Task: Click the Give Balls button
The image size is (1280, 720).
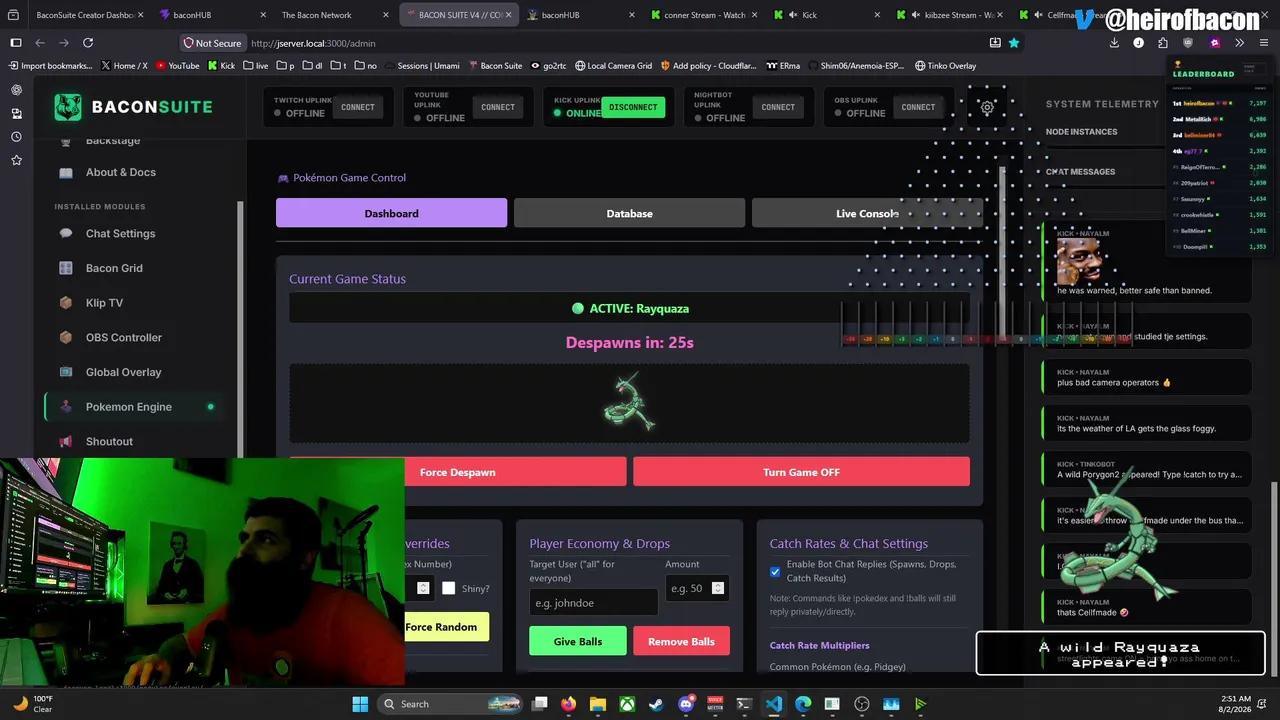Action: pyautogui.click(x=578, y=641)
